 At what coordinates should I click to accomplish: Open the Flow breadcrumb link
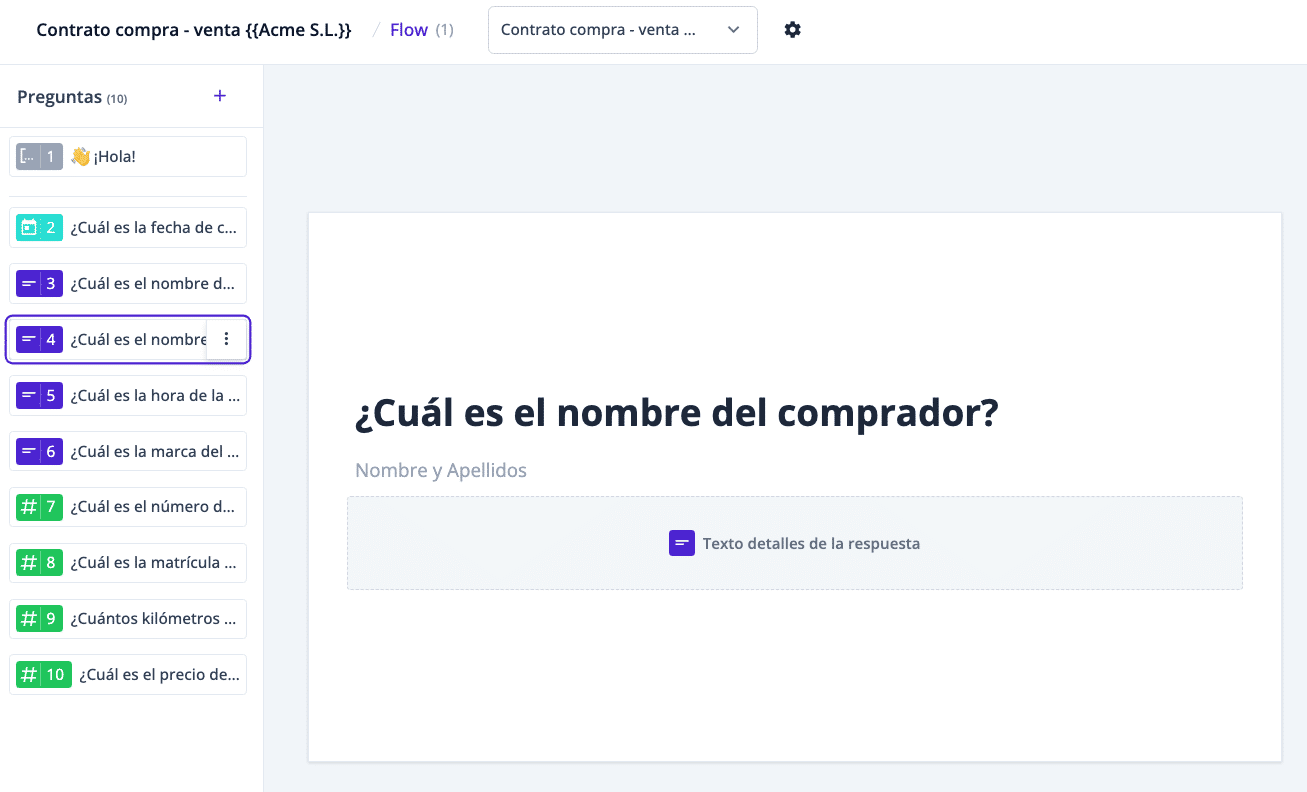pos(408,30)
